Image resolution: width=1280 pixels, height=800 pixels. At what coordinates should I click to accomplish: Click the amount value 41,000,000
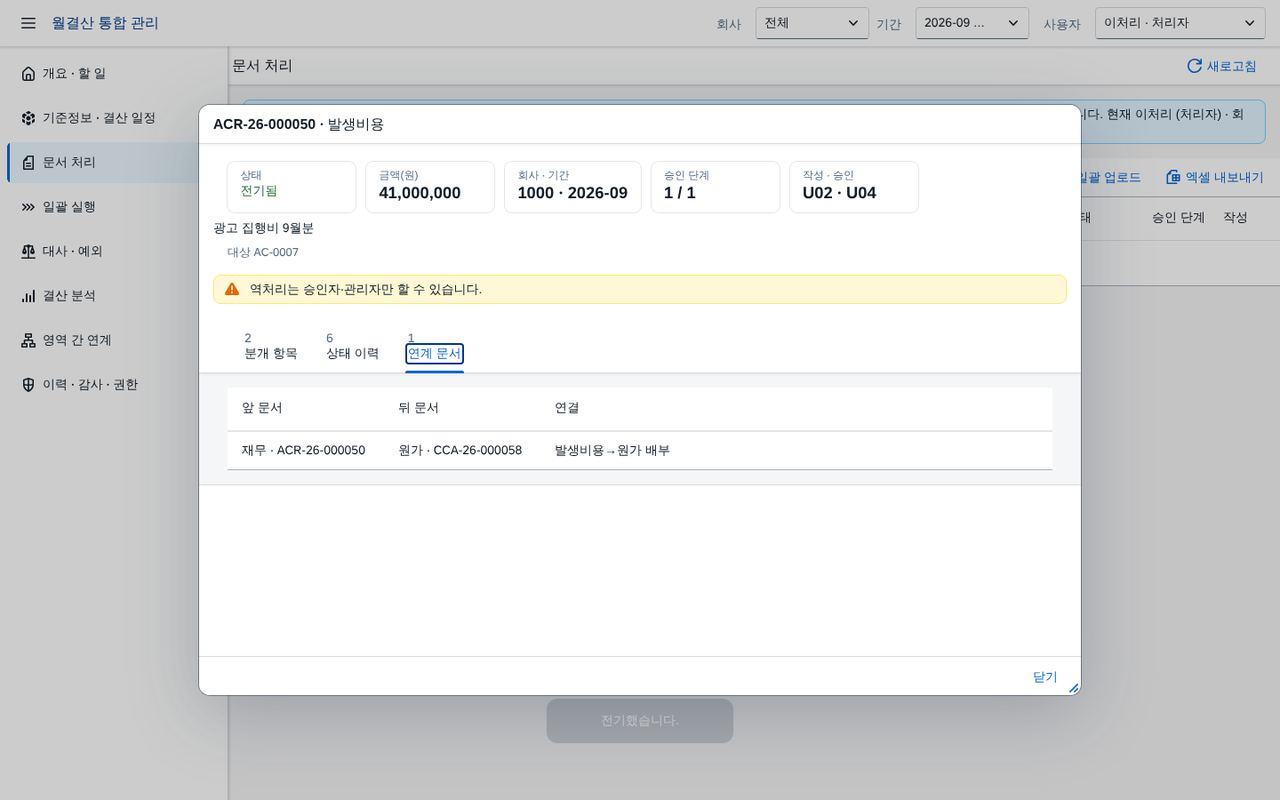[x=420, y=193]
